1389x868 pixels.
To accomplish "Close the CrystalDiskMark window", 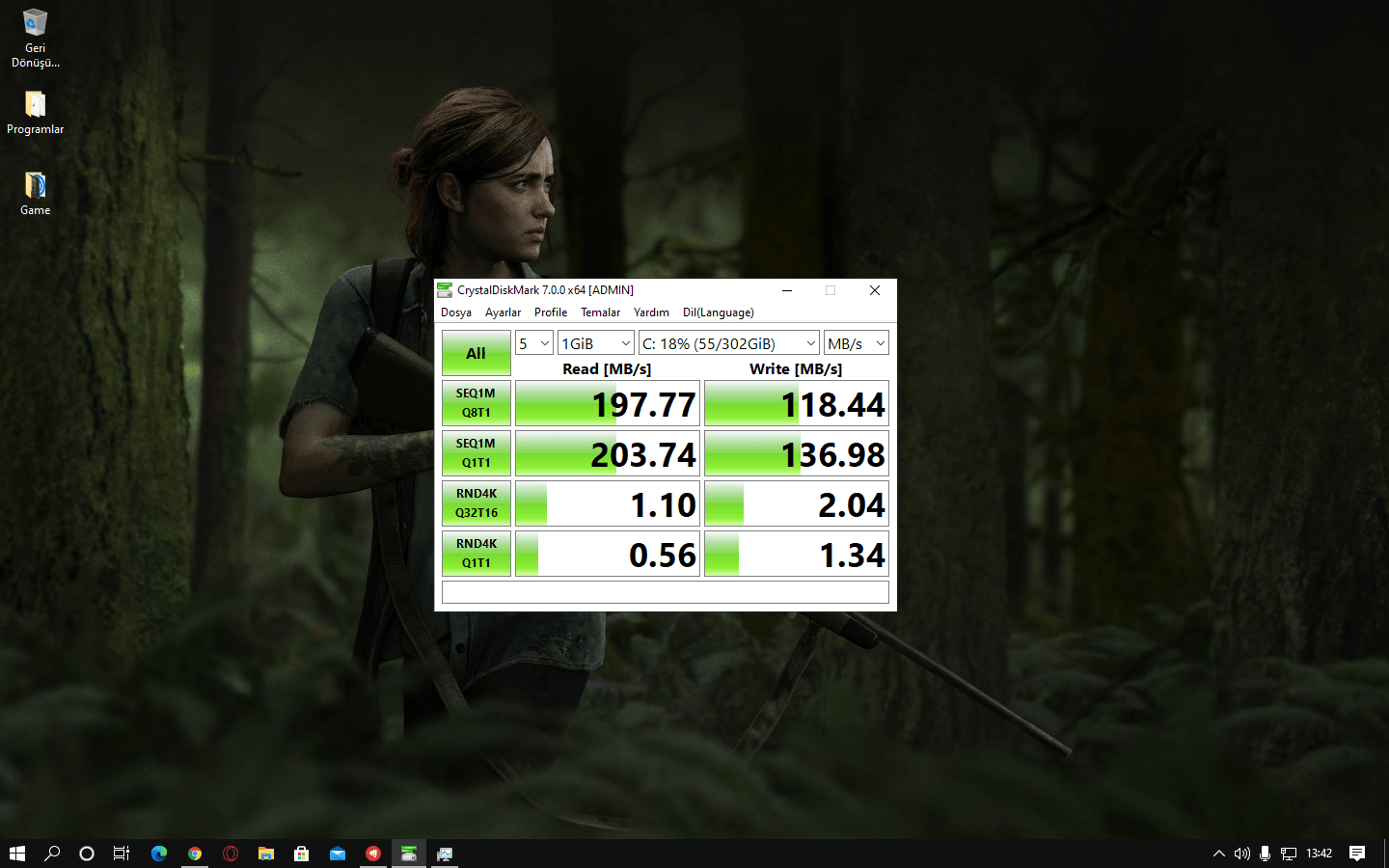I will pos(875,290).
